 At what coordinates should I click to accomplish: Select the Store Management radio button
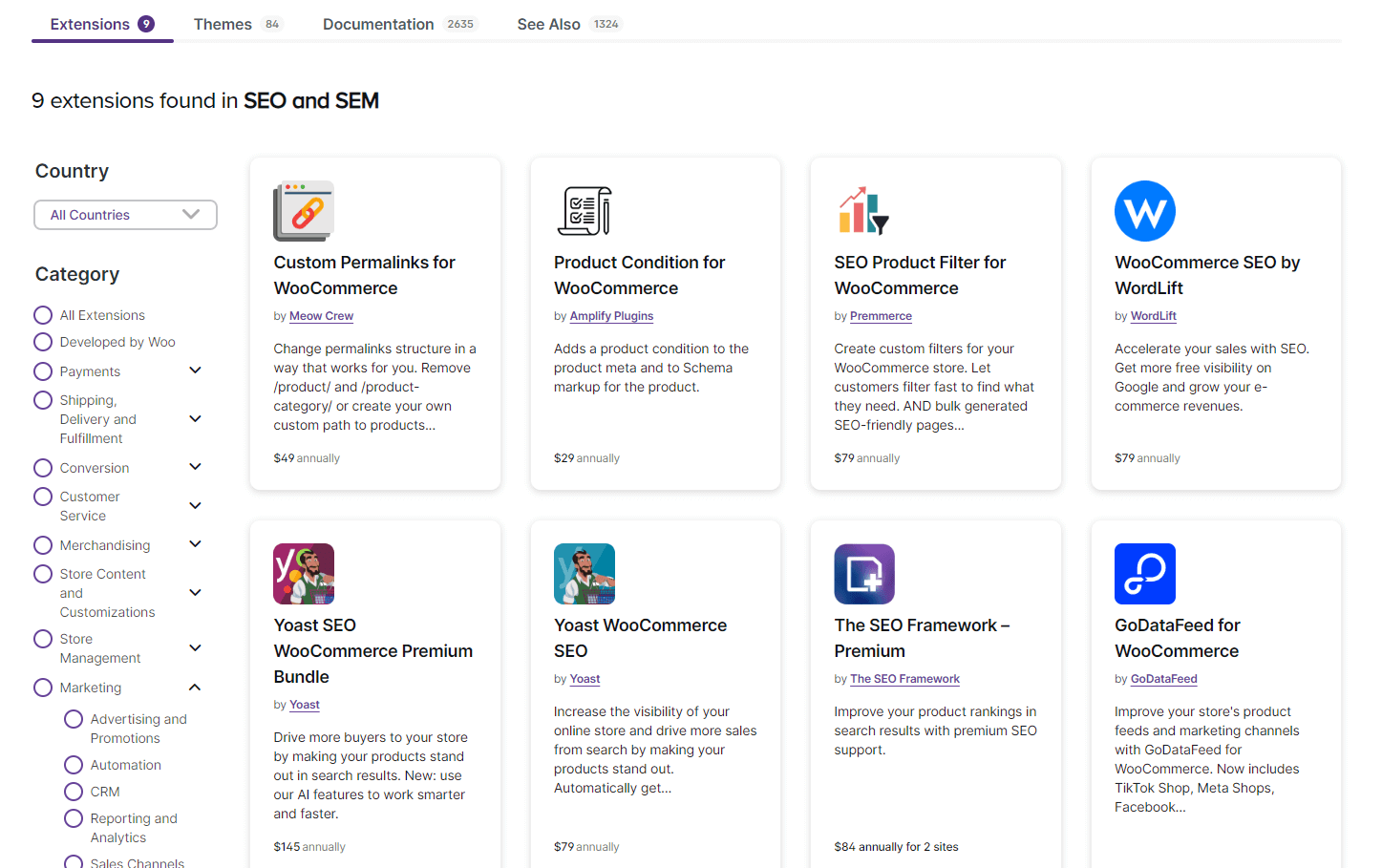click(43, 639)
